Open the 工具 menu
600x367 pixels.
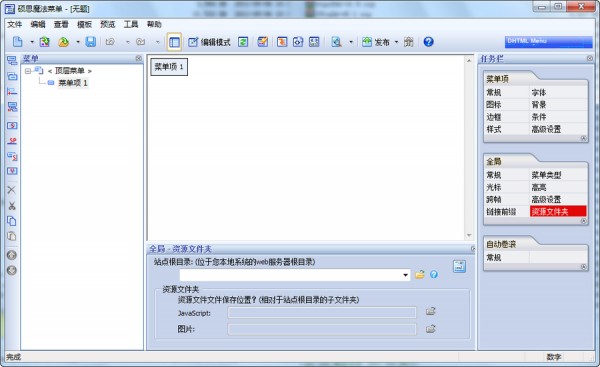(130, 24)
